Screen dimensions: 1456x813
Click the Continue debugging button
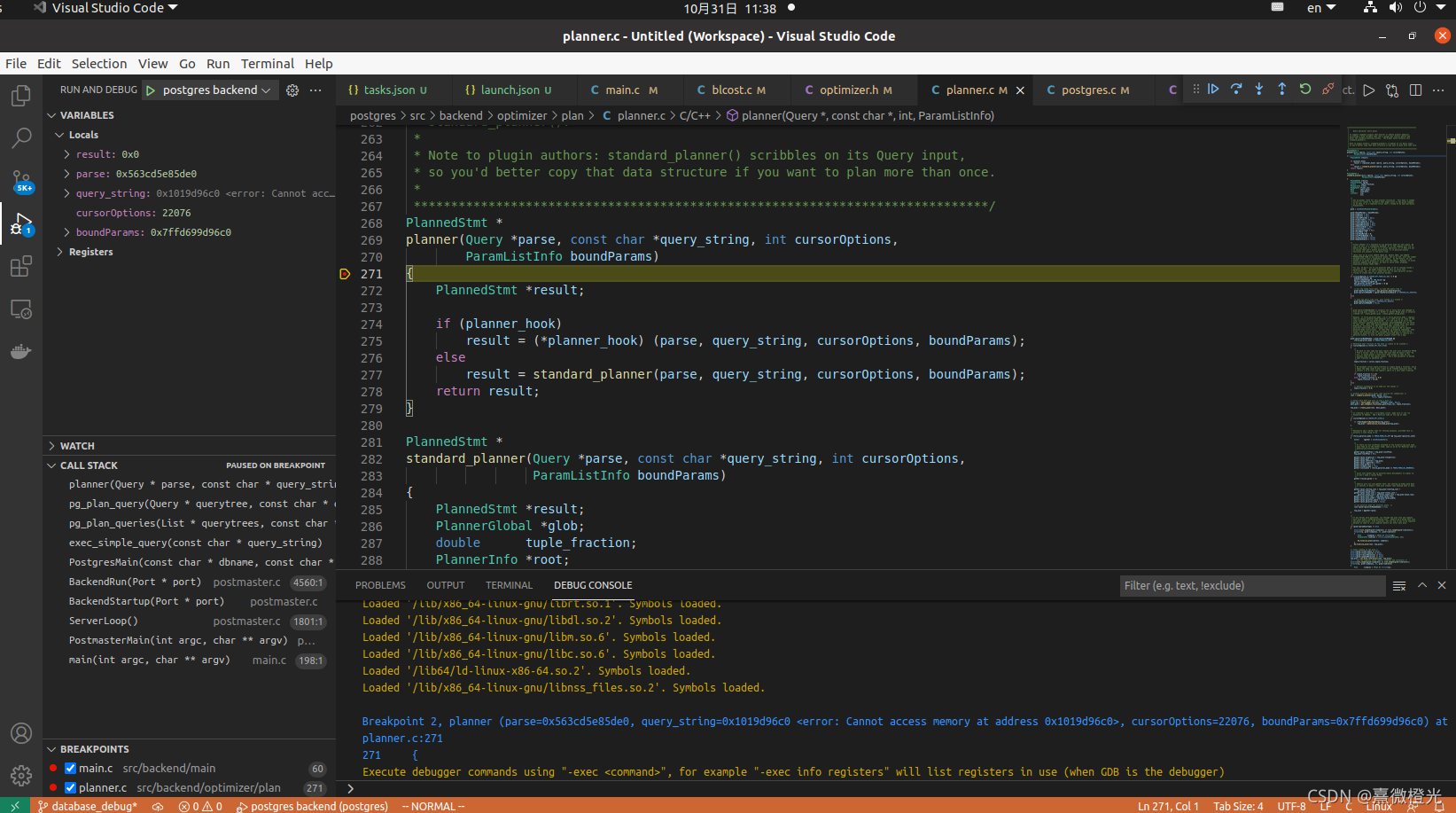1213,90
